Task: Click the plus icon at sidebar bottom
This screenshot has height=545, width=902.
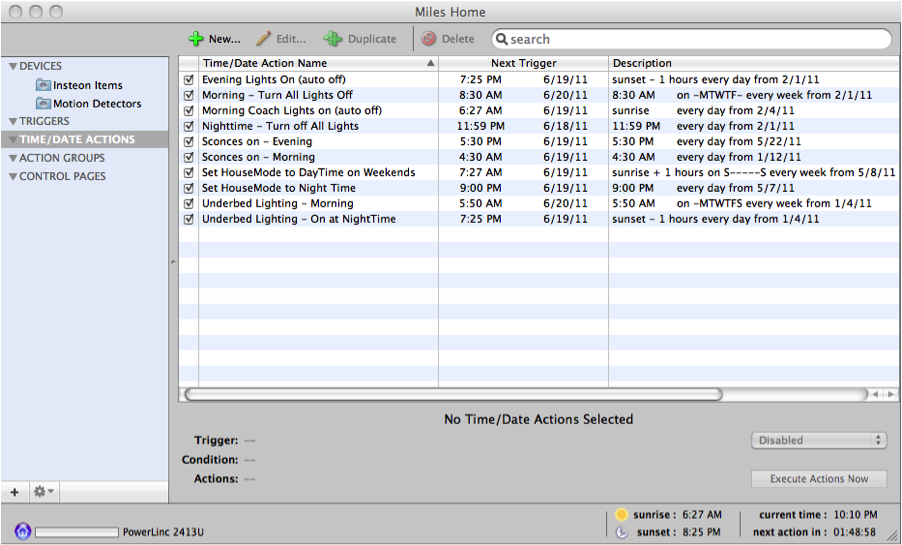Action: (x=14, y=491)
